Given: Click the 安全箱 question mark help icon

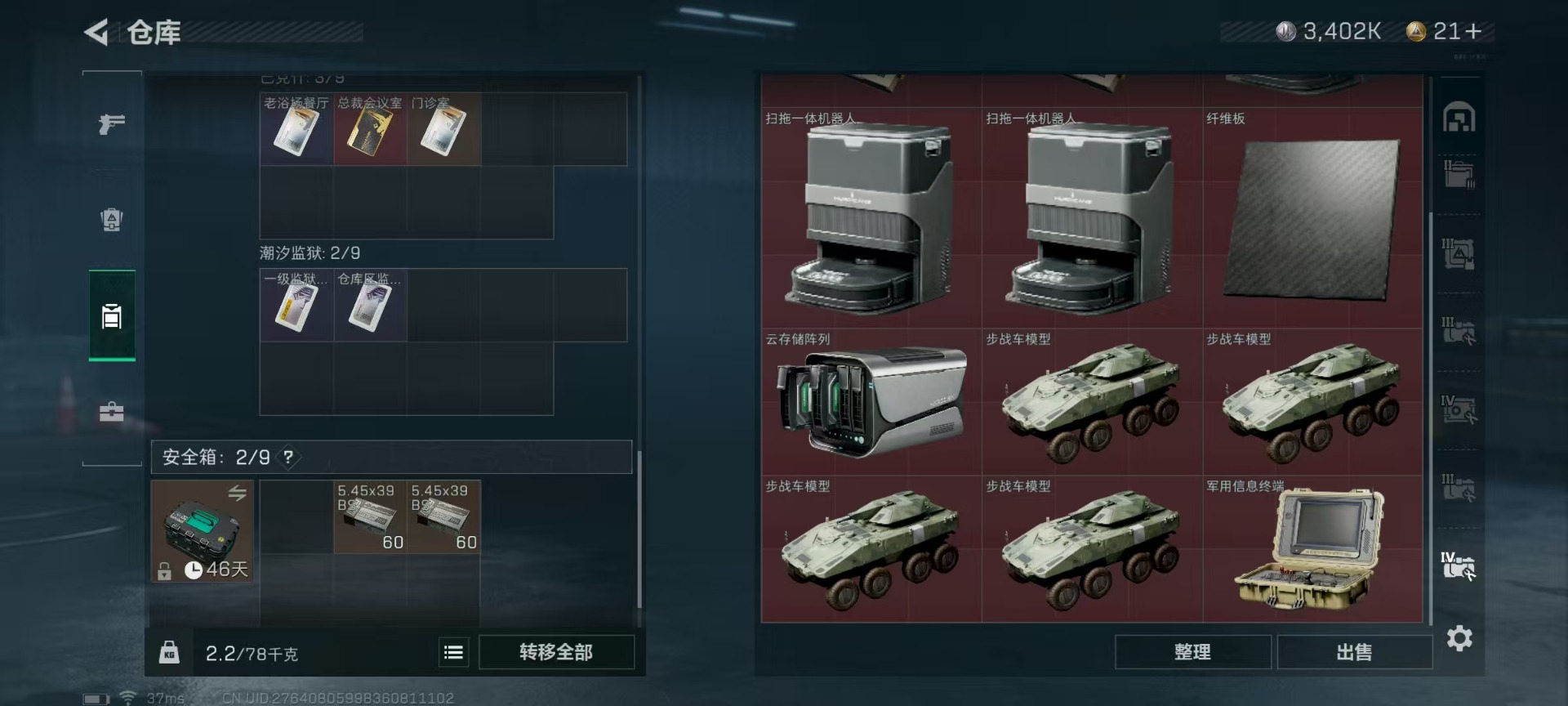Looking at the screenshot, I should [288, 457].
